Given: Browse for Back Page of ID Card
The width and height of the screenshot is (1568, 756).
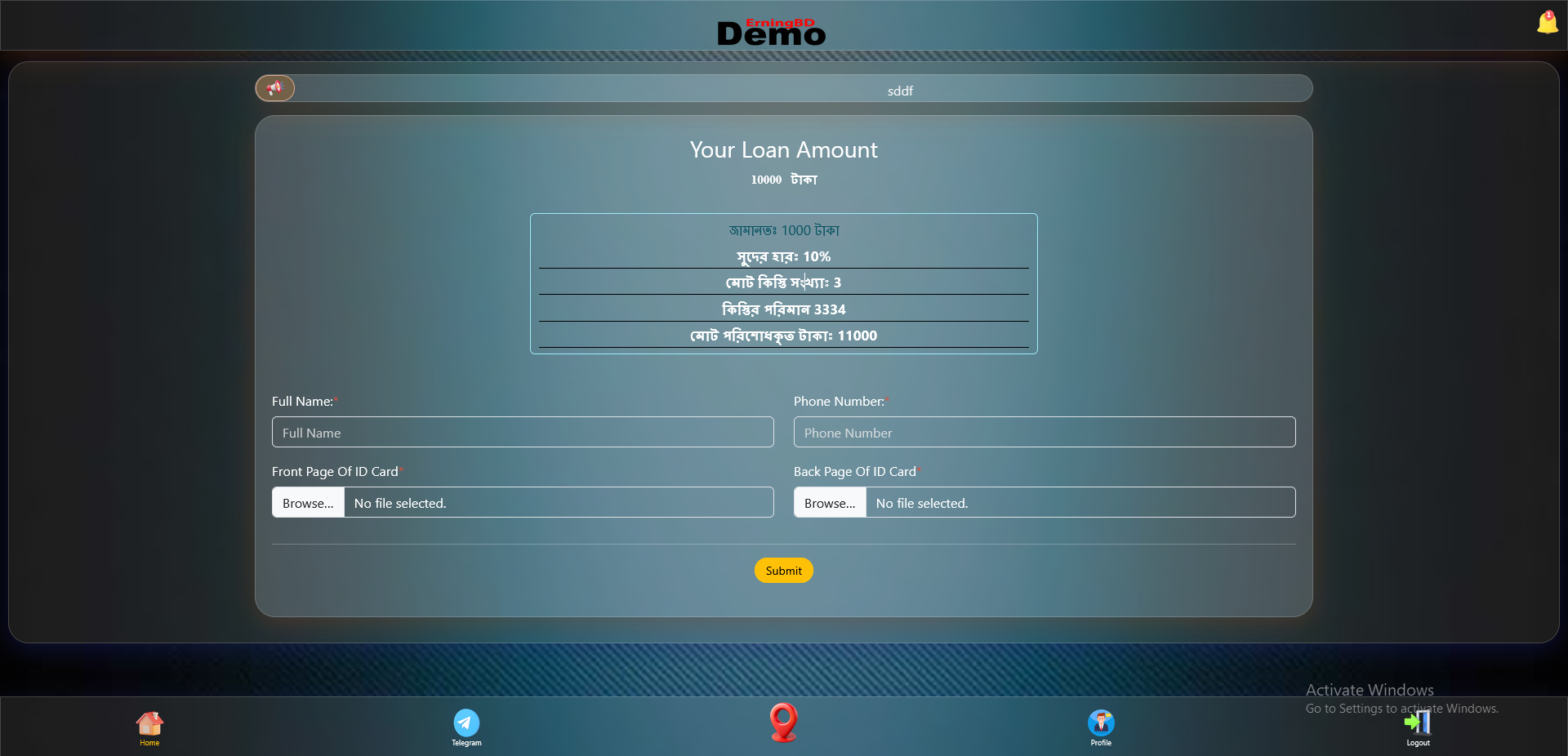Looking at the screenshot, I should [830, 503].
